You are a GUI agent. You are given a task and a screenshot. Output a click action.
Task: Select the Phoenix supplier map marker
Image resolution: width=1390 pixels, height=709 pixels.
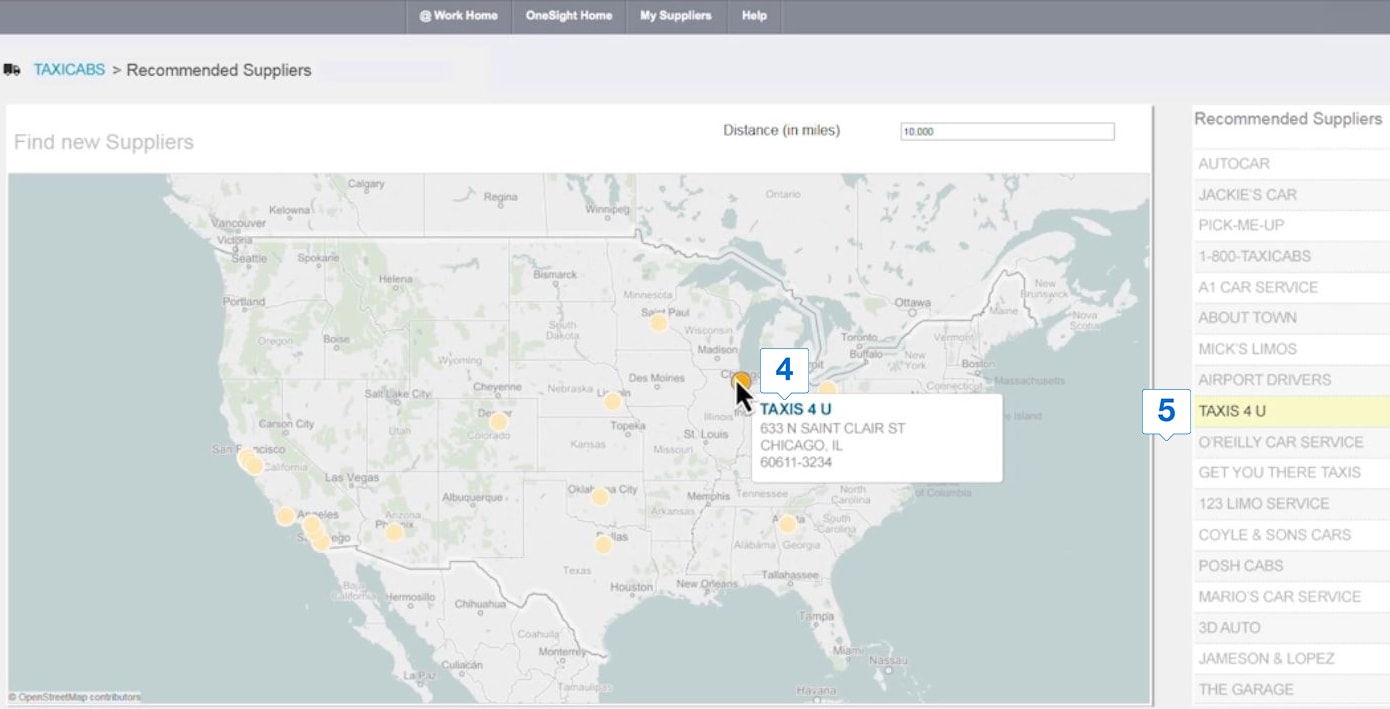click(x=394, y=532)
